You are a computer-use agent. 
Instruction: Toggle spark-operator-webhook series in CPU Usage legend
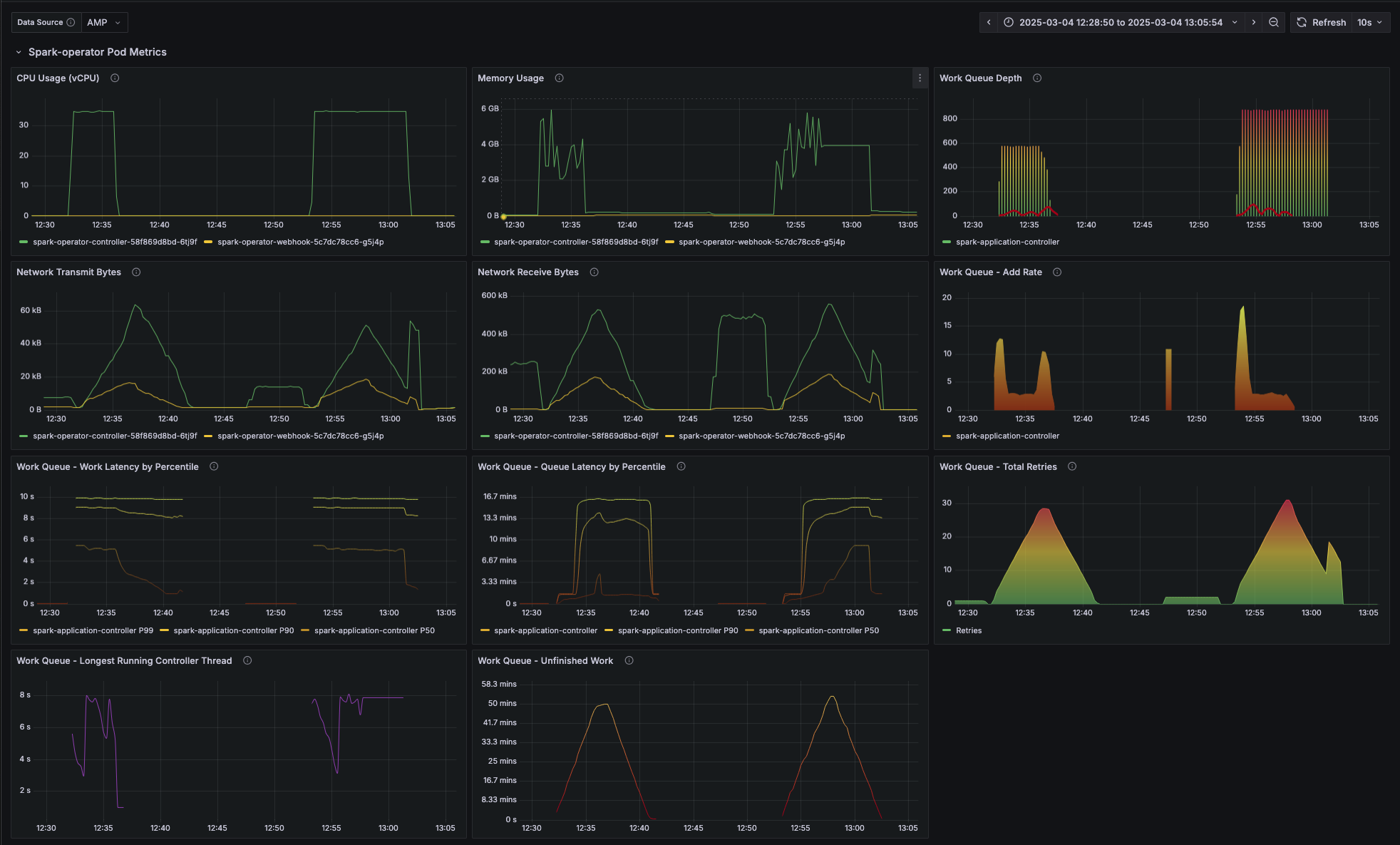point(300,242)
